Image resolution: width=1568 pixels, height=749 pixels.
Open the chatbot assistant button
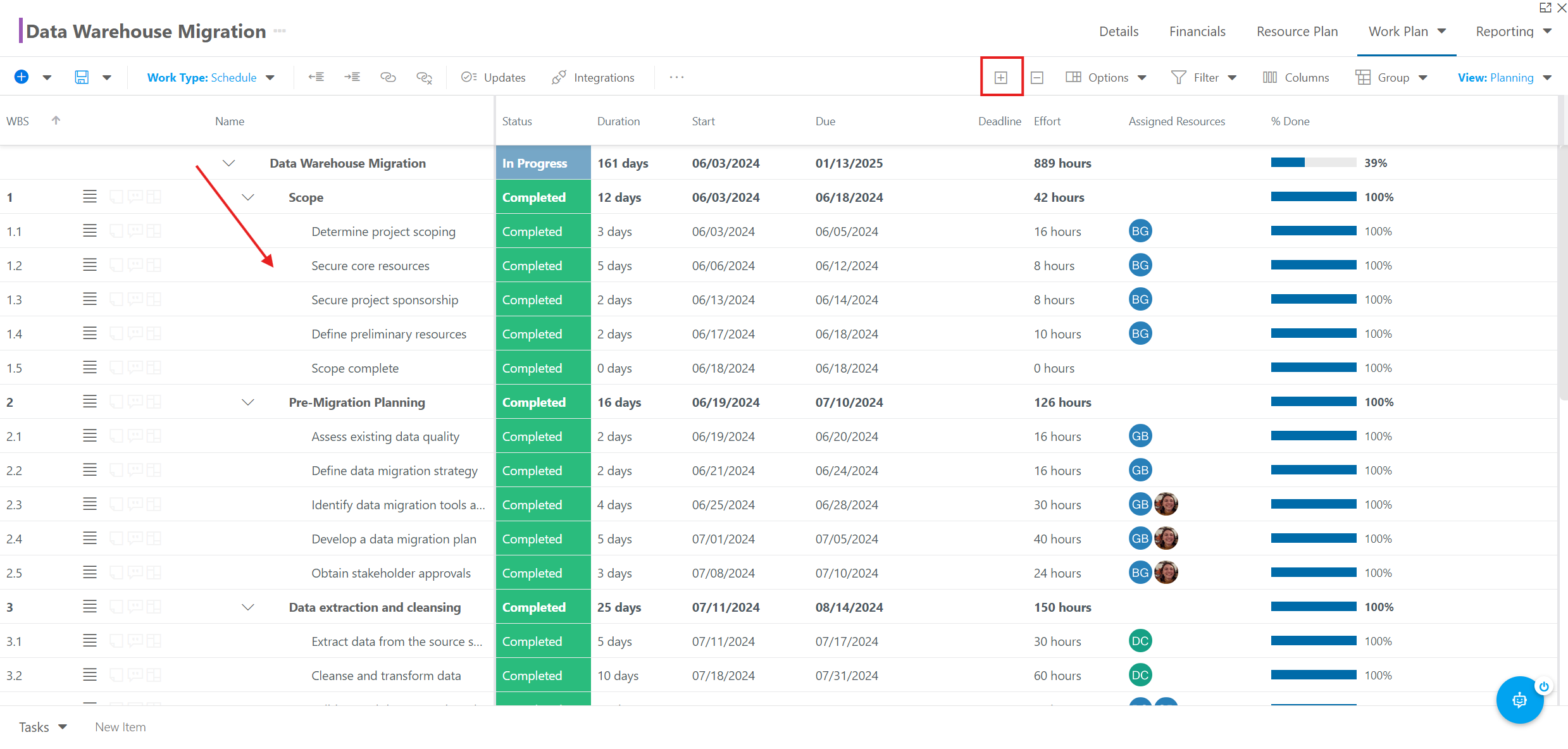pos(1519,700)
